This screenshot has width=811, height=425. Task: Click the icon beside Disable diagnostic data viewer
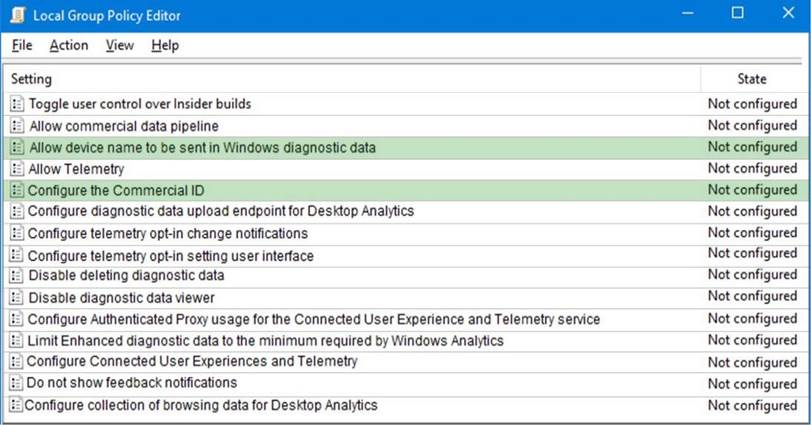click(x=17, y=297)
